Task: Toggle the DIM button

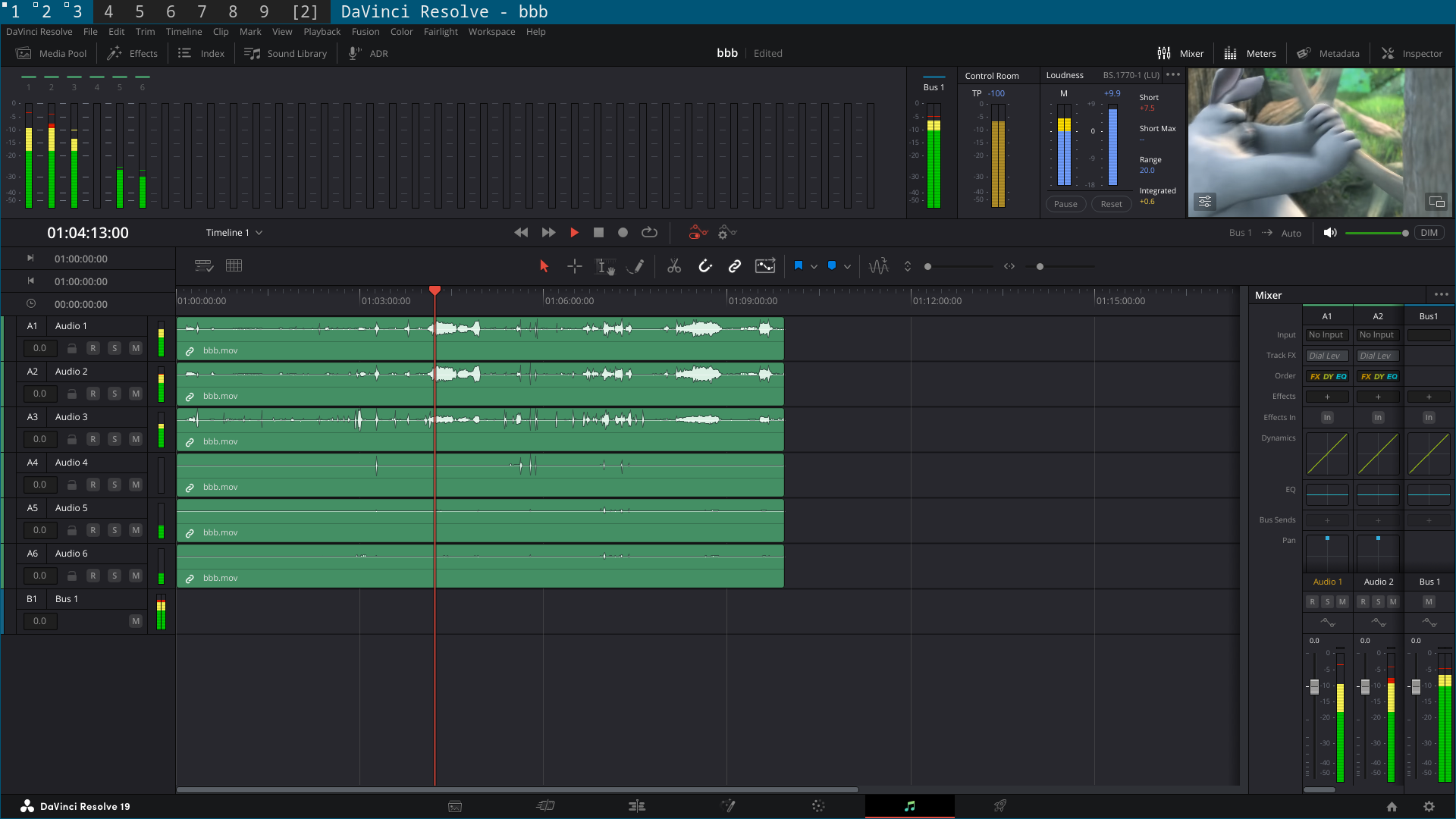Action: click(x=1429, y=233)
